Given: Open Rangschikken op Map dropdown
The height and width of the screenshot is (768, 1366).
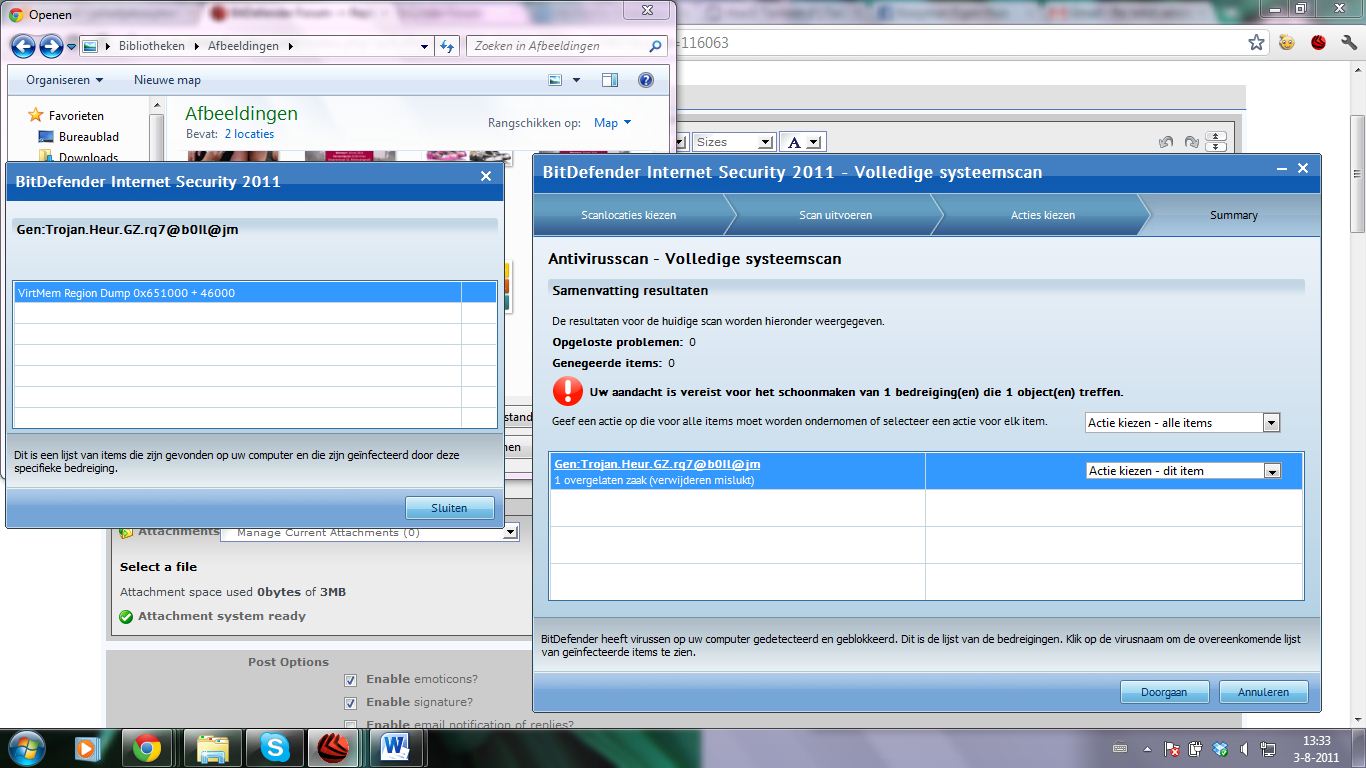Looking at the screenshot, I should 612,123.
